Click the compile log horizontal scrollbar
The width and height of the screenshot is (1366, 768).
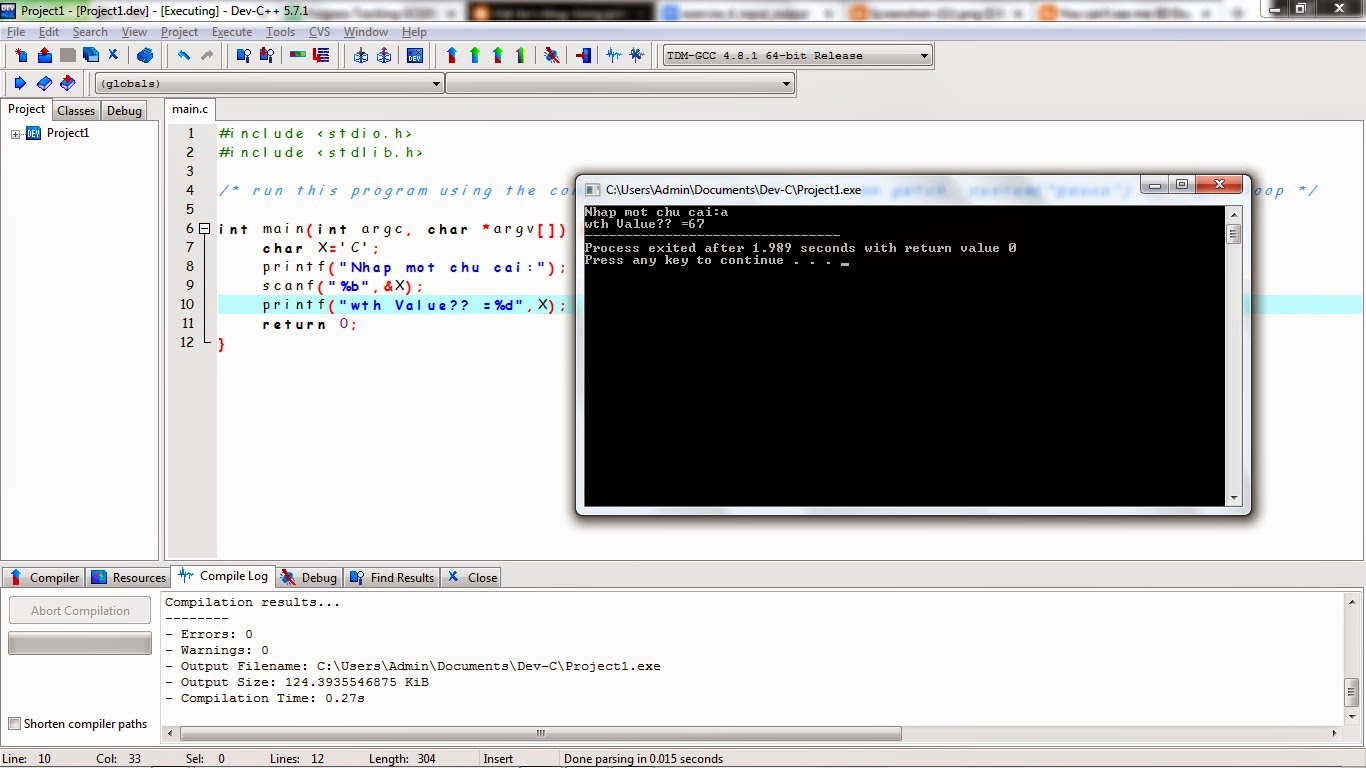click(x=540, y=733)
